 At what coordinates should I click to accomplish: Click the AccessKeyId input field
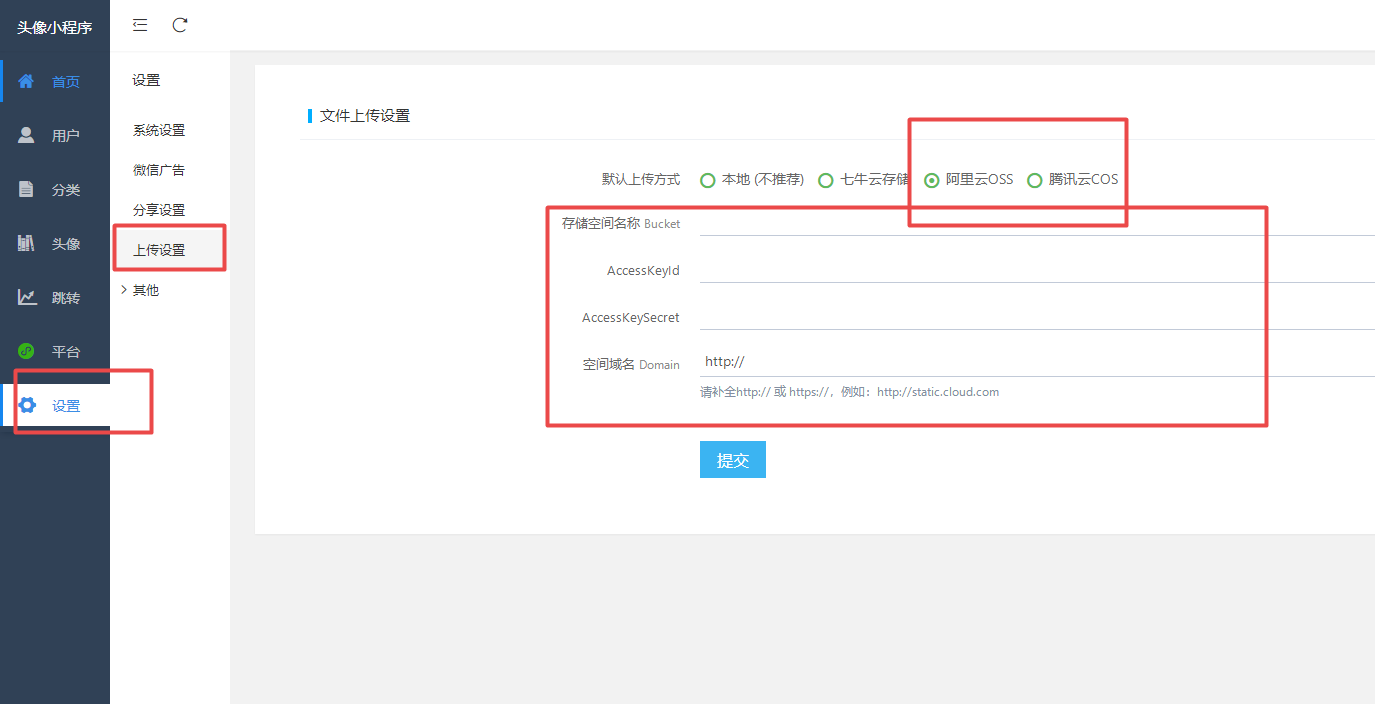(1037, 270)
